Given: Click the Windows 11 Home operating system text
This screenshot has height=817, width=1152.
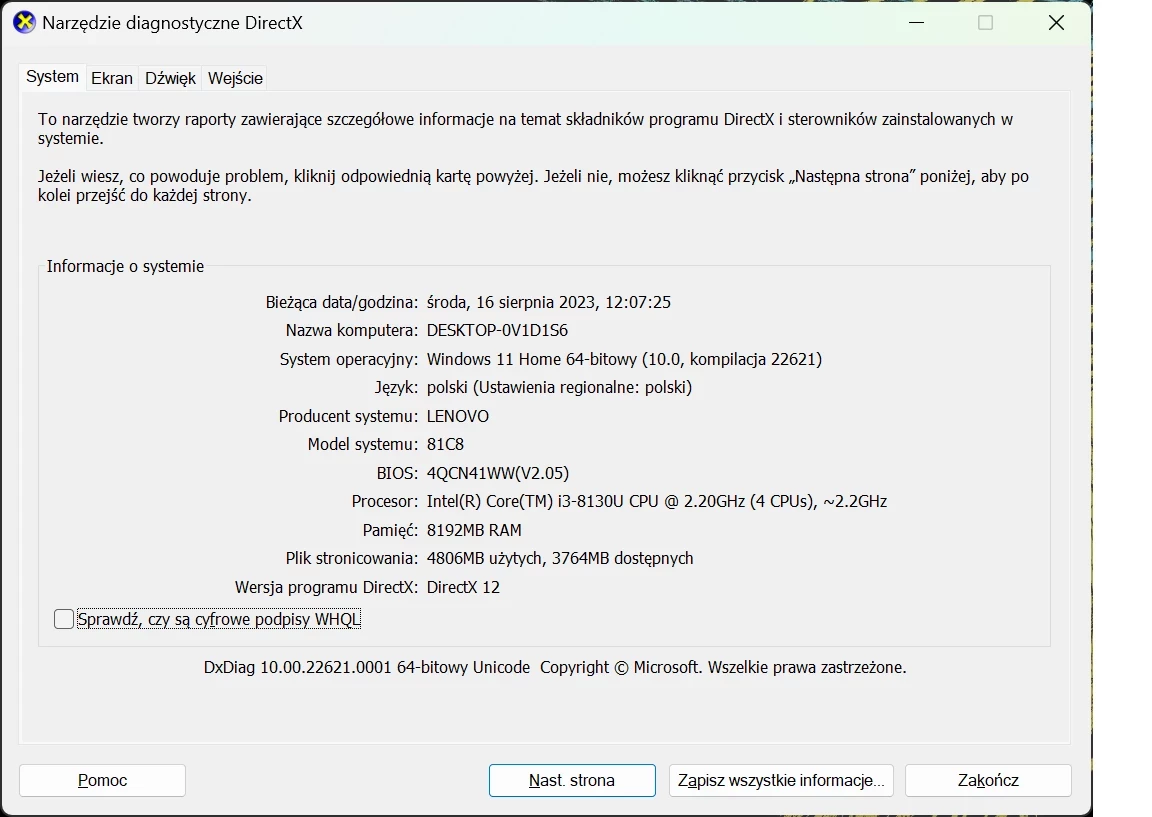Looking at the screenshot, I should coord(624,359).
